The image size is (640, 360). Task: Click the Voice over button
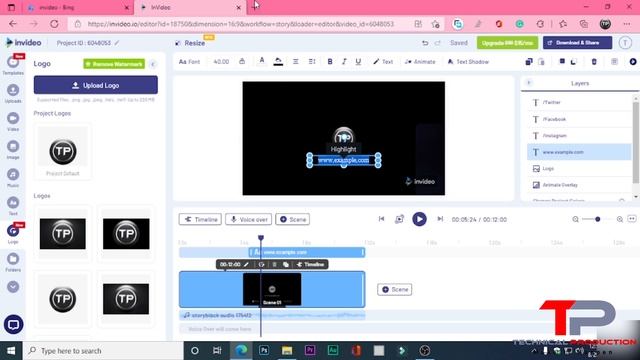click(x=249, y=219)
